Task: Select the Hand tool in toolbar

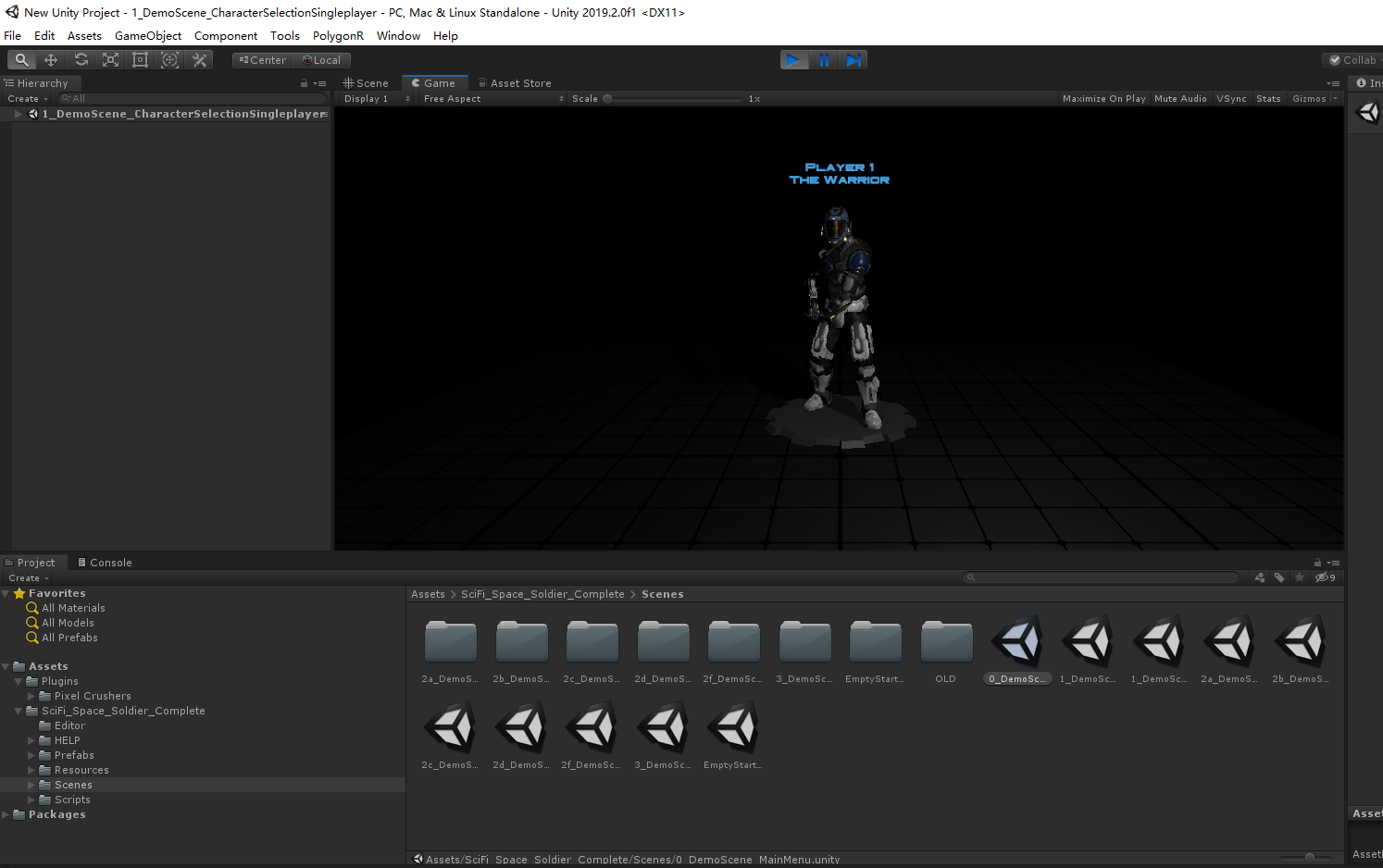Action: click(21, 59)
